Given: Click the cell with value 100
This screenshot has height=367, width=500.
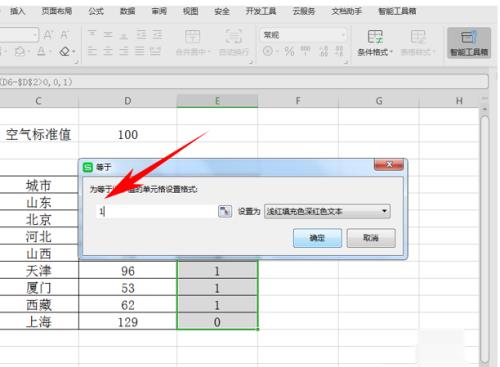Looking at the screenshot, I should pyautogui.click(x=128, y=135).
